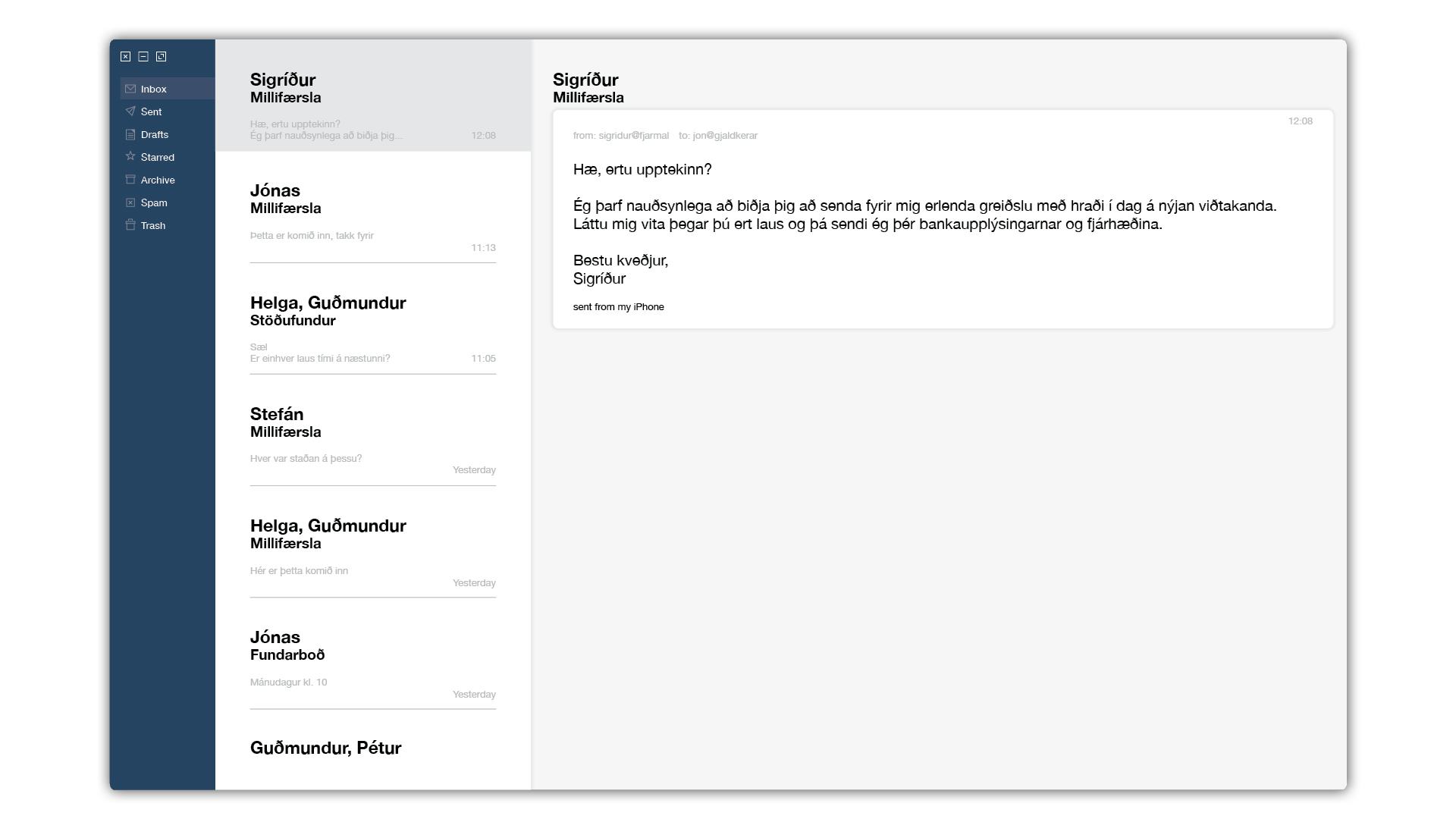
Task: Minimize the mail window
Action: click(143, 57)
